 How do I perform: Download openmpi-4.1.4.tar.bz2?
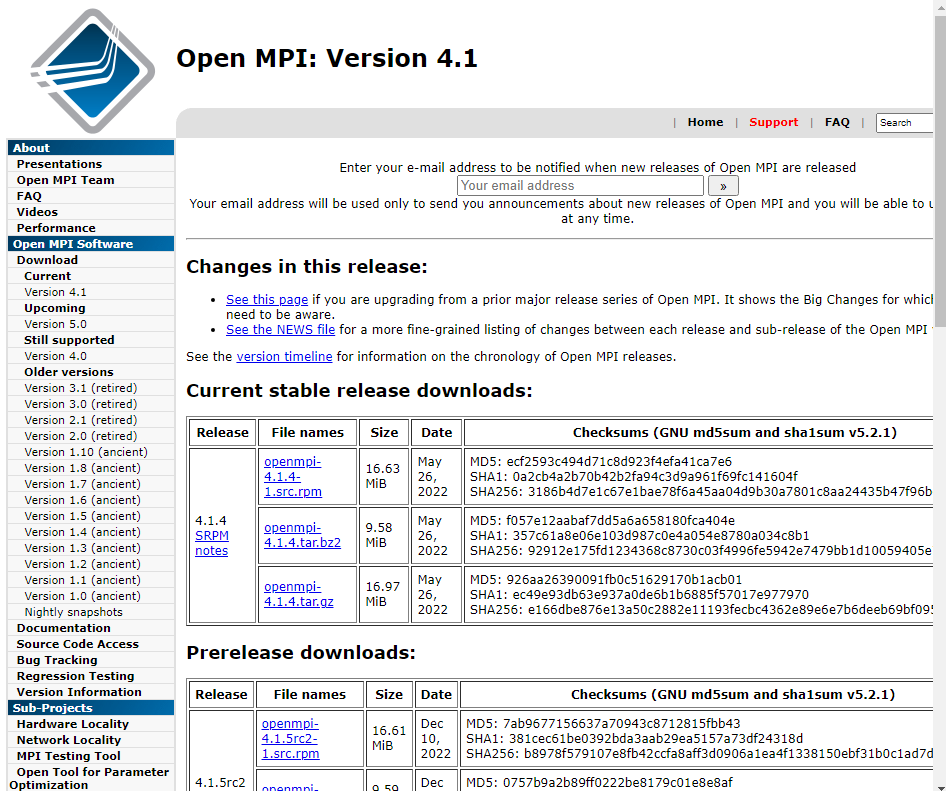coord(302,535)
